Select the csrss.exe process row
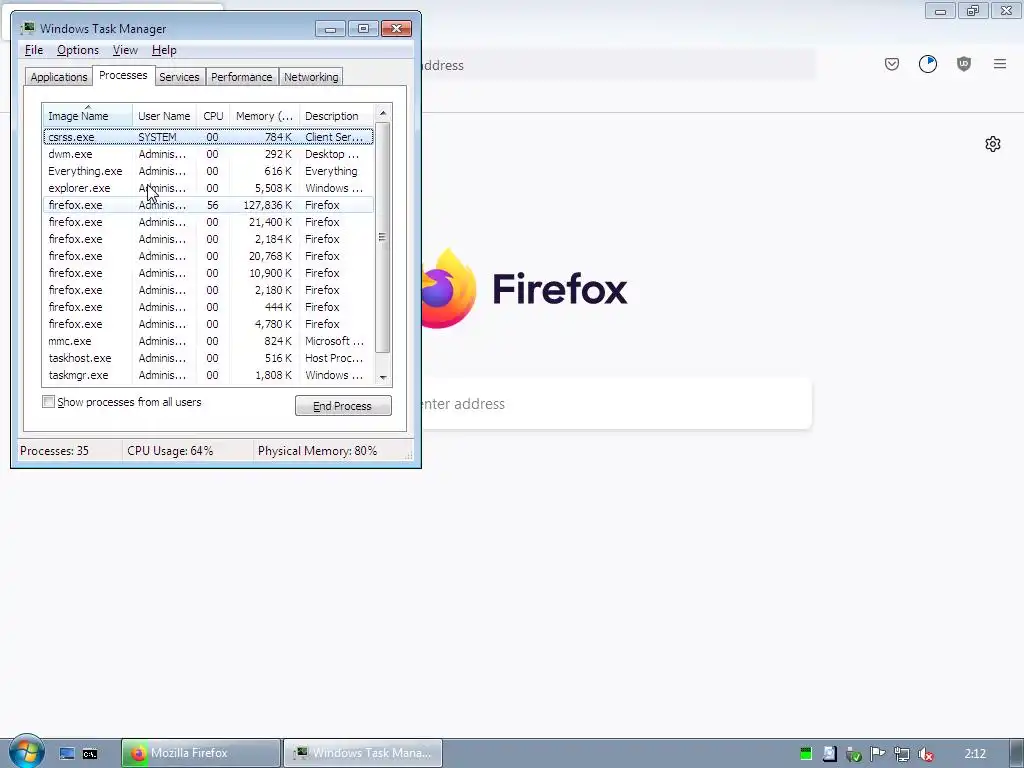The height and width of the screenshot is (768, 1024). [208, 136]
